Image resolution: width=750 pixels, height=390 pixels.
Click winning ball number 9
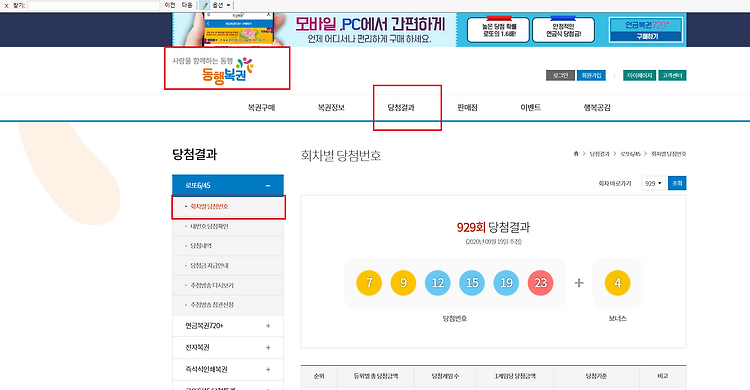[403, 283]
